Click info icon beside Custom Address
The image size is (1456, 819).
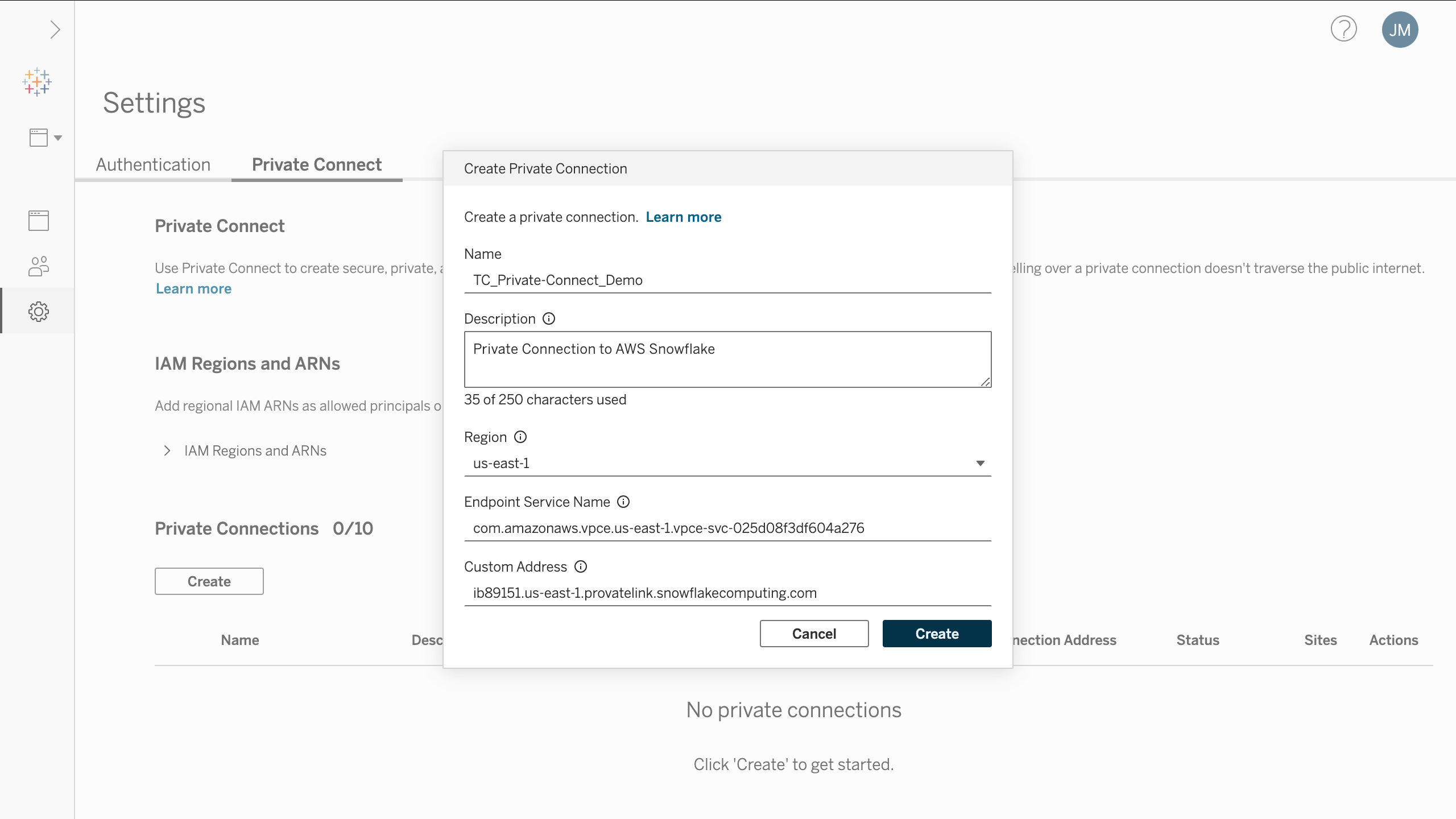581,566
